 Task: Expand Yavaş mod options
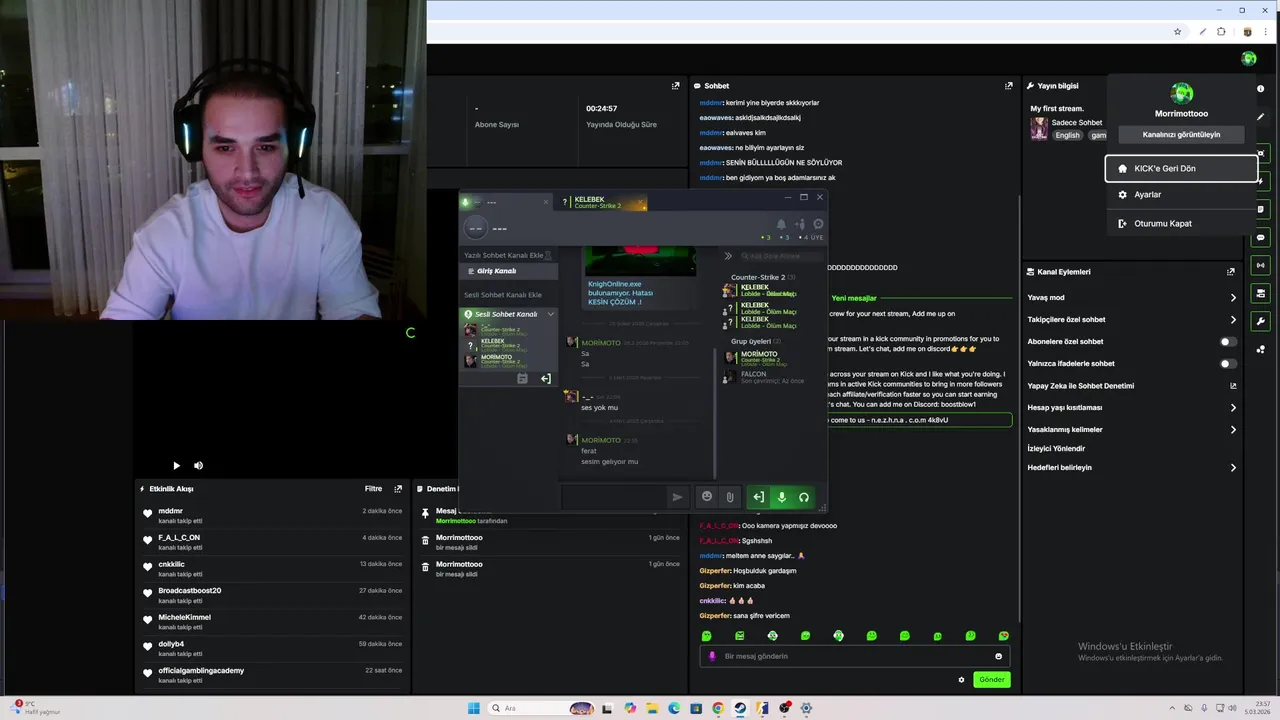pos(1233,298)
